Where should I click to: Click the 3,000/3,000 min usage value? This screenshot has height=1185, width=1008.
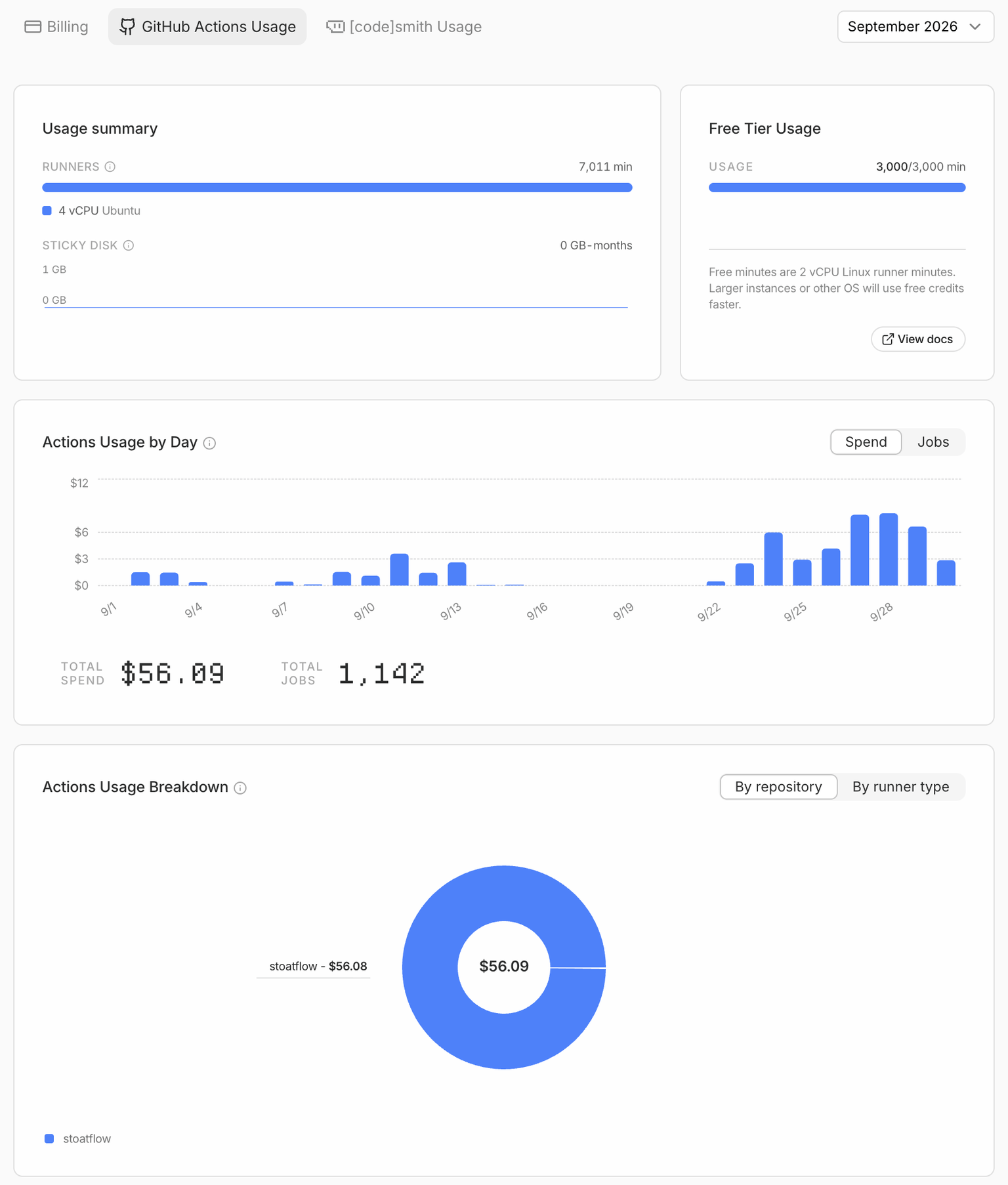(x=921, y=167)
